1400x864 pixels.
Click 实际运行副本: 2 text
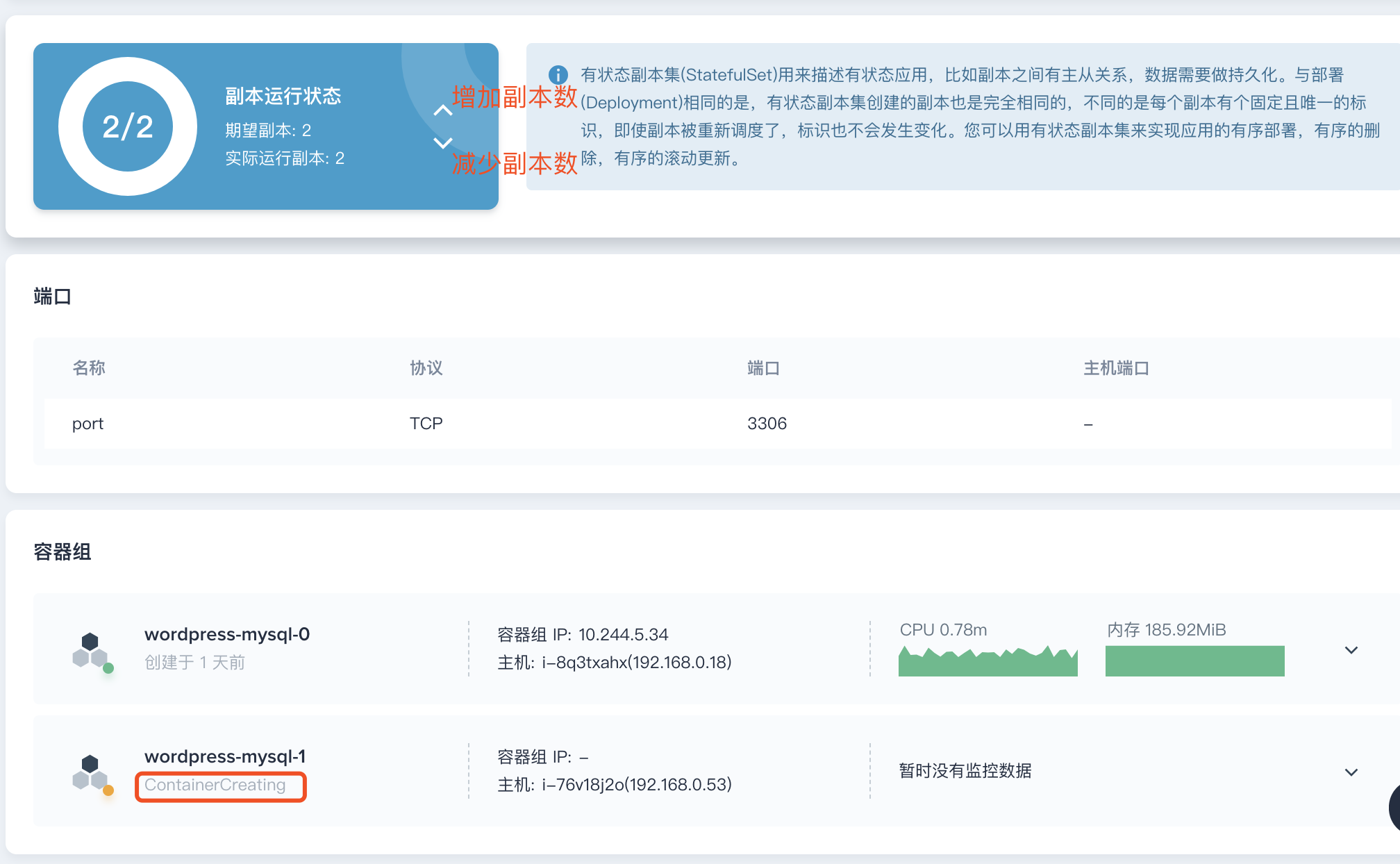[x=285, y=158]
